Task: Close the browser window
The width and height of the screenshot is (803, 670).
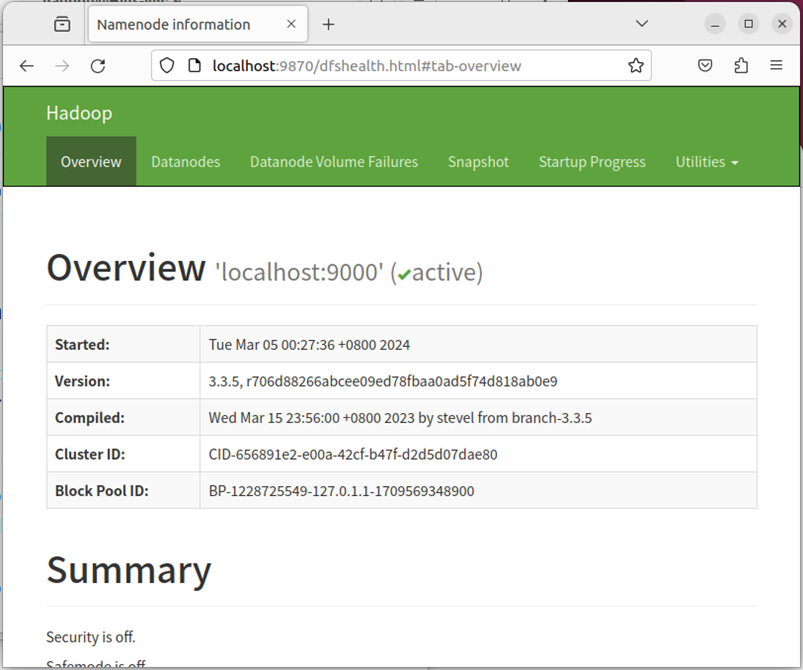Action: 782,24
